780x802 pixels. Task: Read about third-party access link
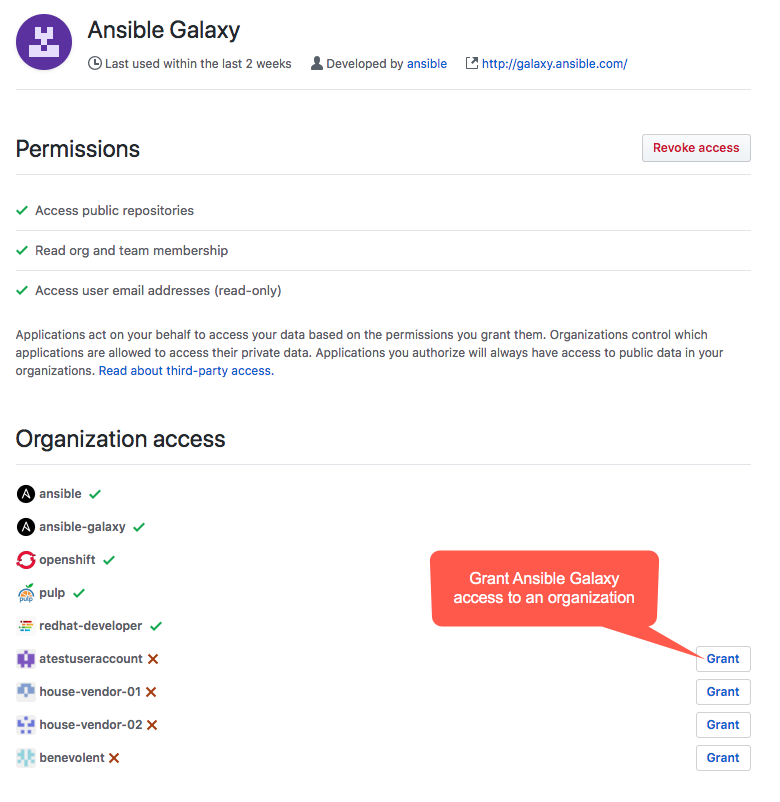coord(186,371)
